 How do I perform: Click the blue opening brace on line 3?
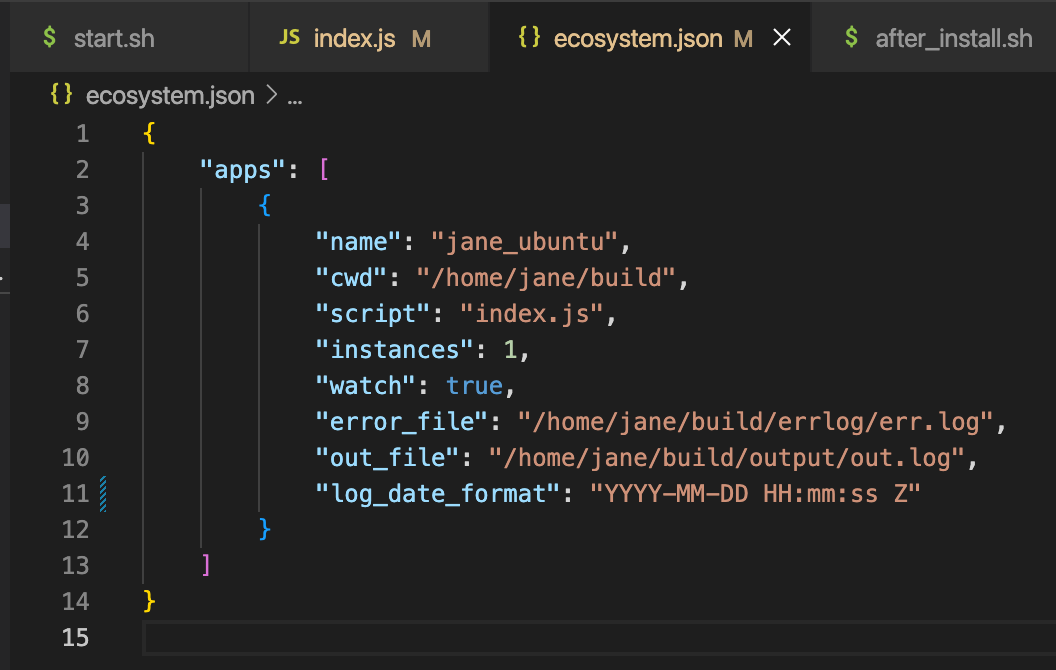point(265,205)
